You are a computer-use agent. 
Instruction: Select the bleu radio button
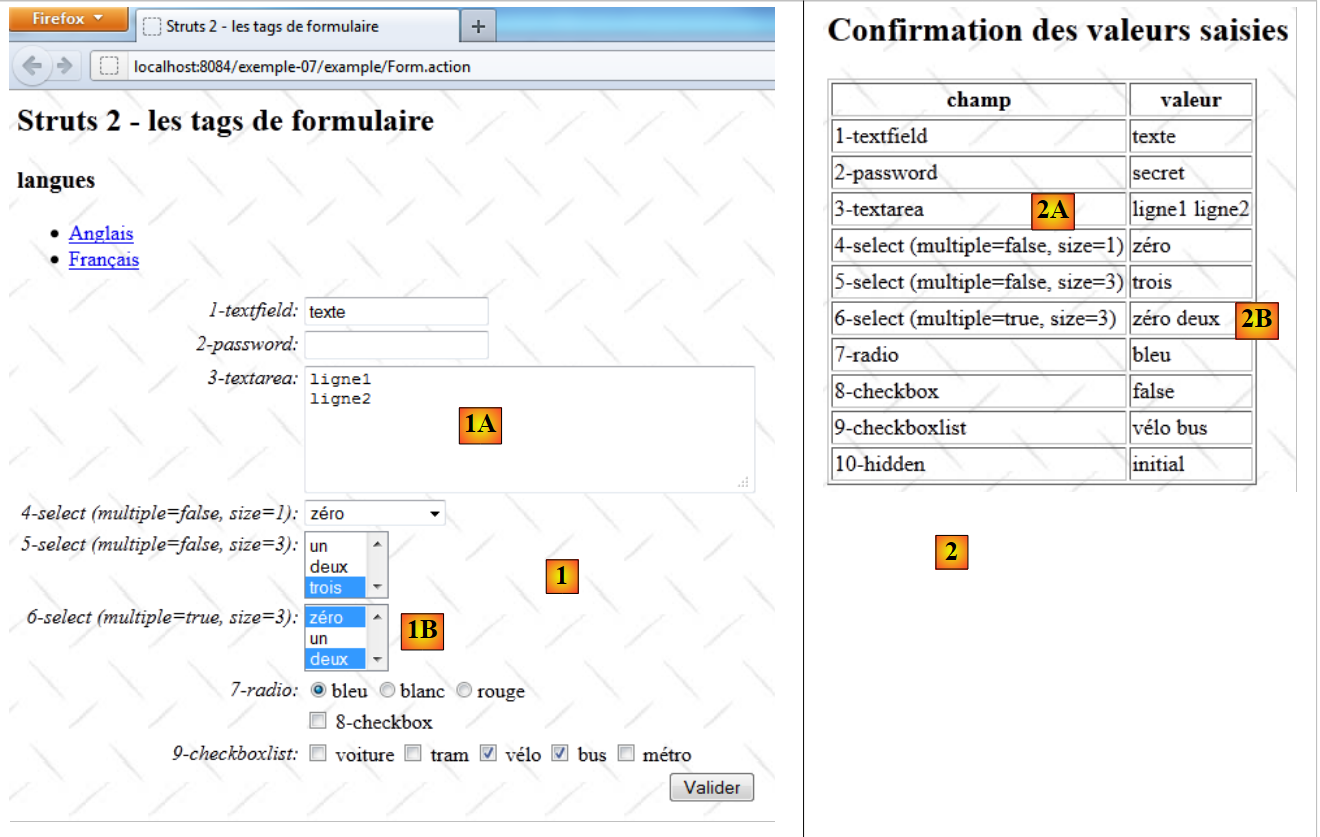(x=318, y=690)
